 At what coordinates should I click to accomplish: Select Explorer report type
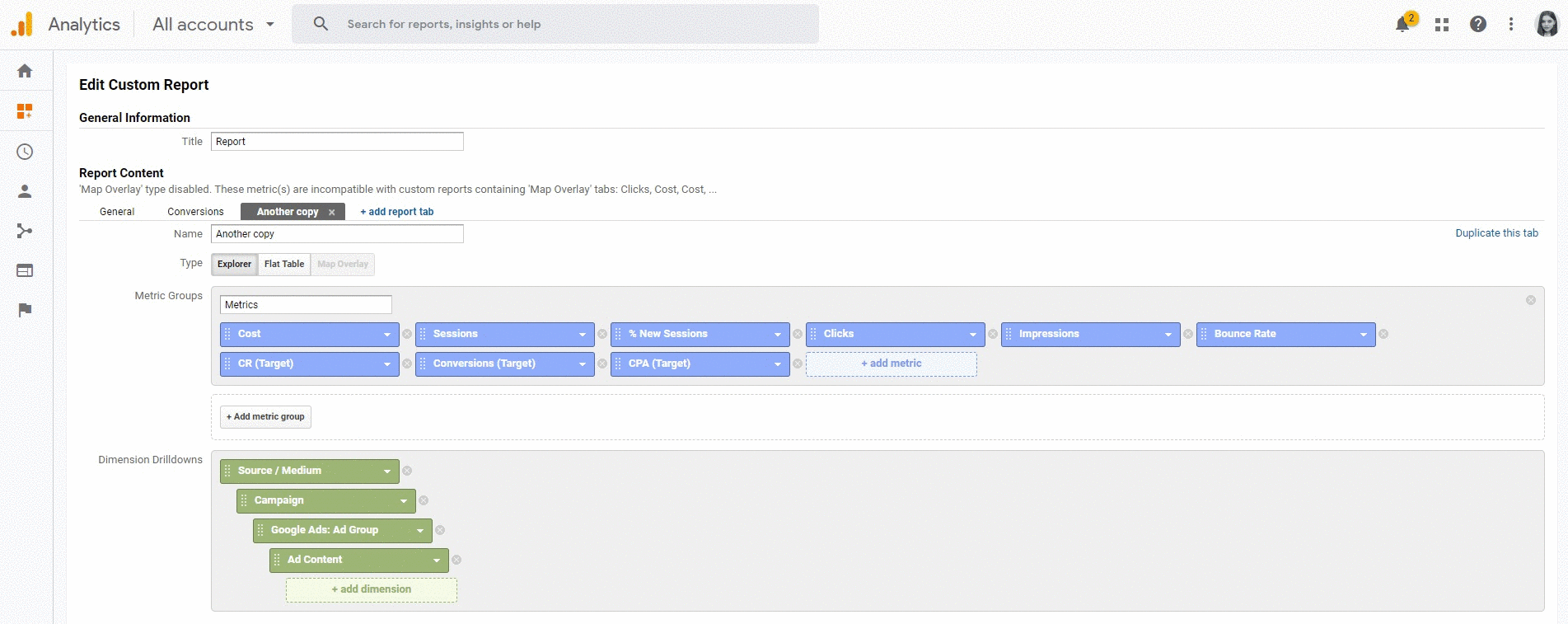pyautogui.click(x=235, y=264)
